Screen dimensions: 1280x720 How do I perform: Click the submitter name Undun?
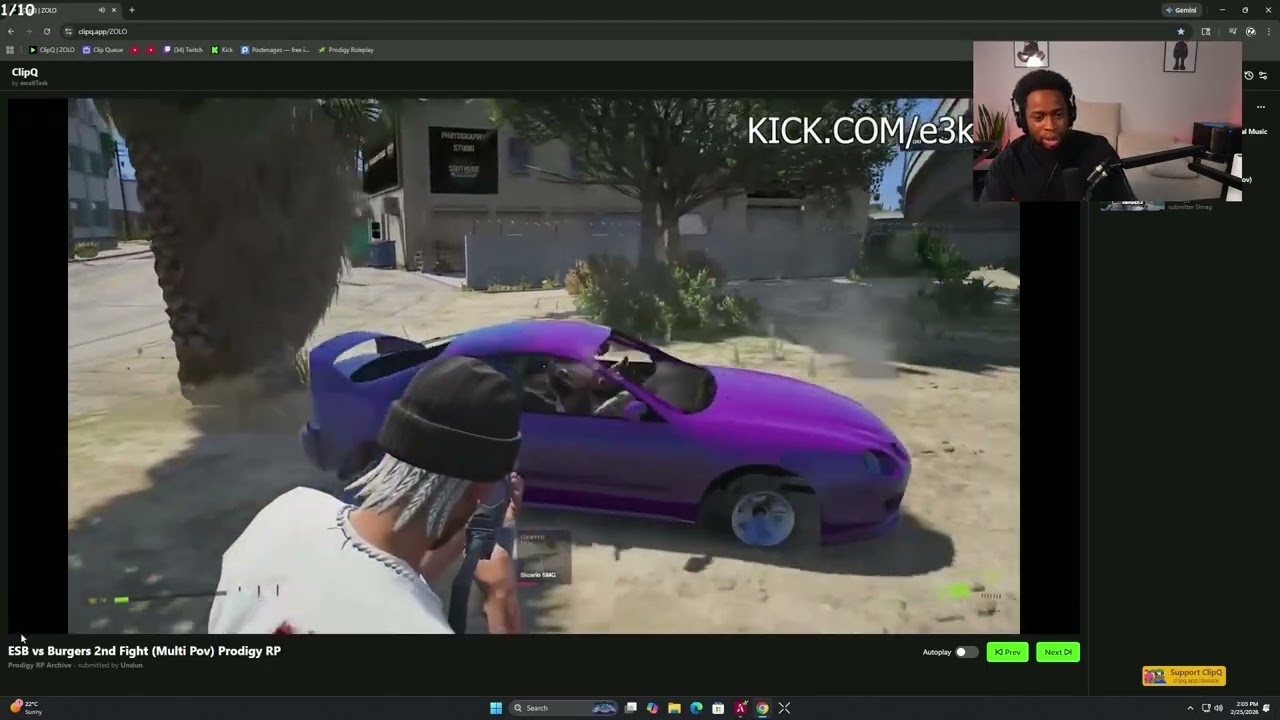[132, 665]
